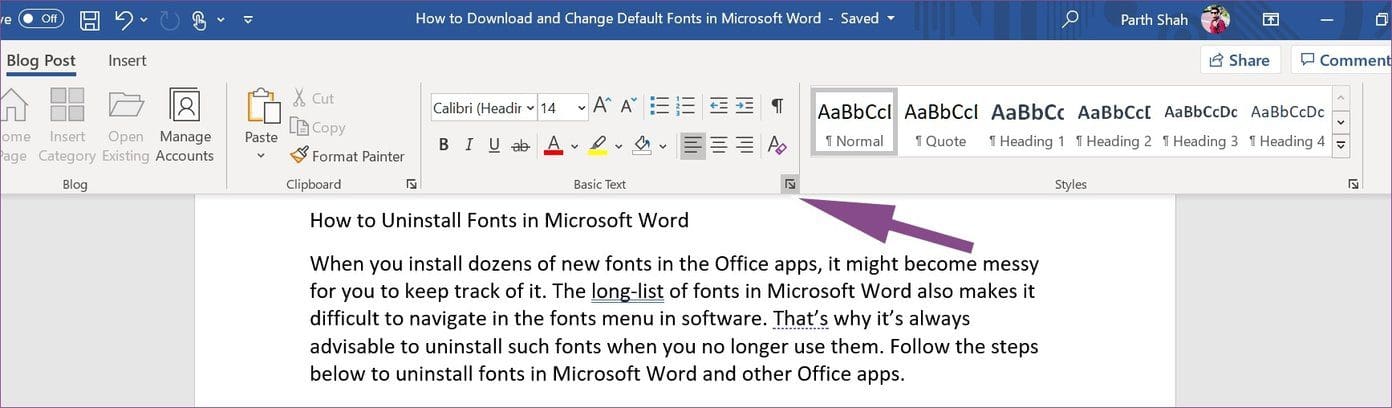Screen dimensions: 1392x408
Task: Open the font name combo box
Action: click(484, 107)
